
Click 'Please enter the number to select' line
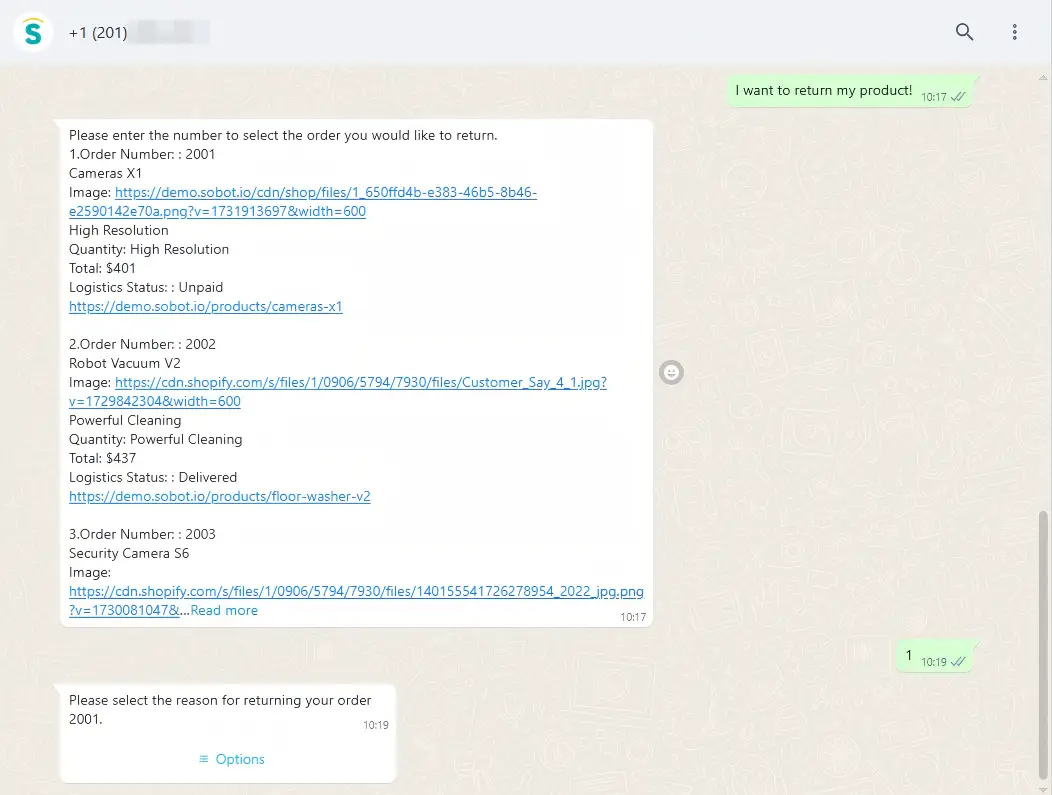283,136
